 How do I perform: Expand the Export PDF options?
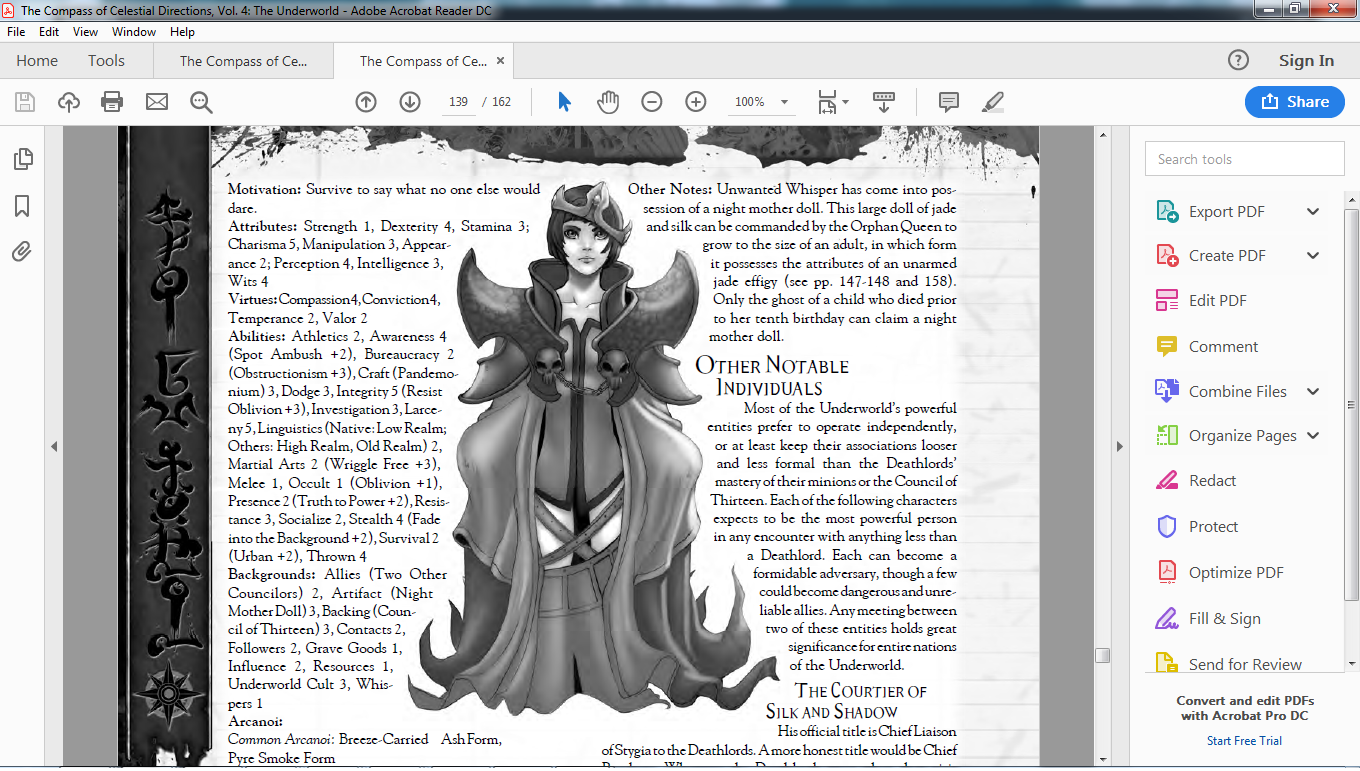[1313, 212]
